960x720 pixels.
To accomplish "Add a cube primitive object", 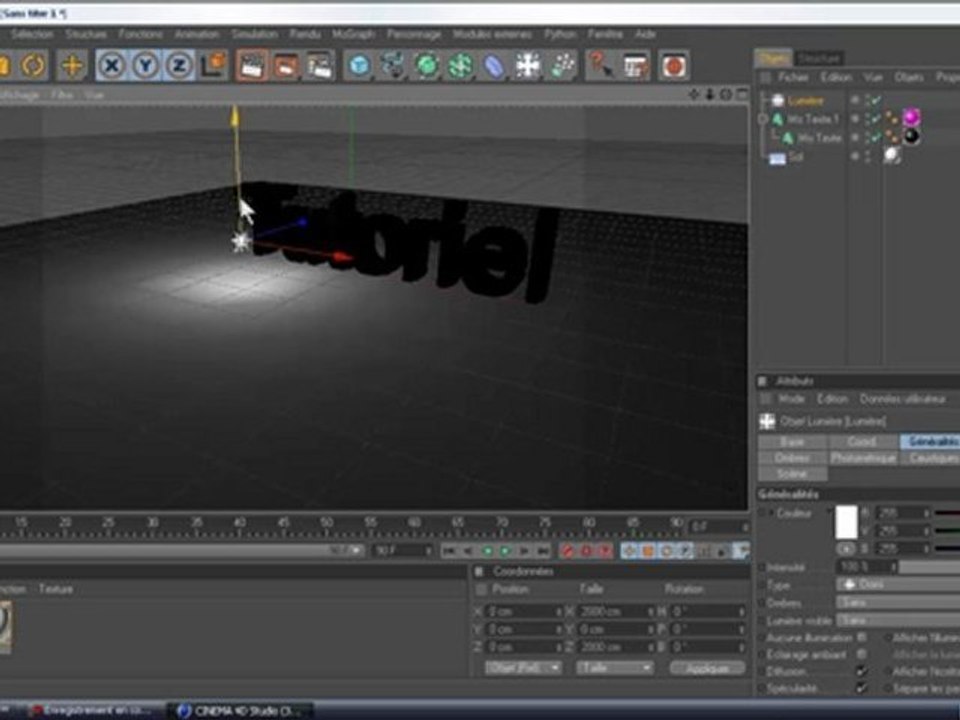I will (359, 66).
